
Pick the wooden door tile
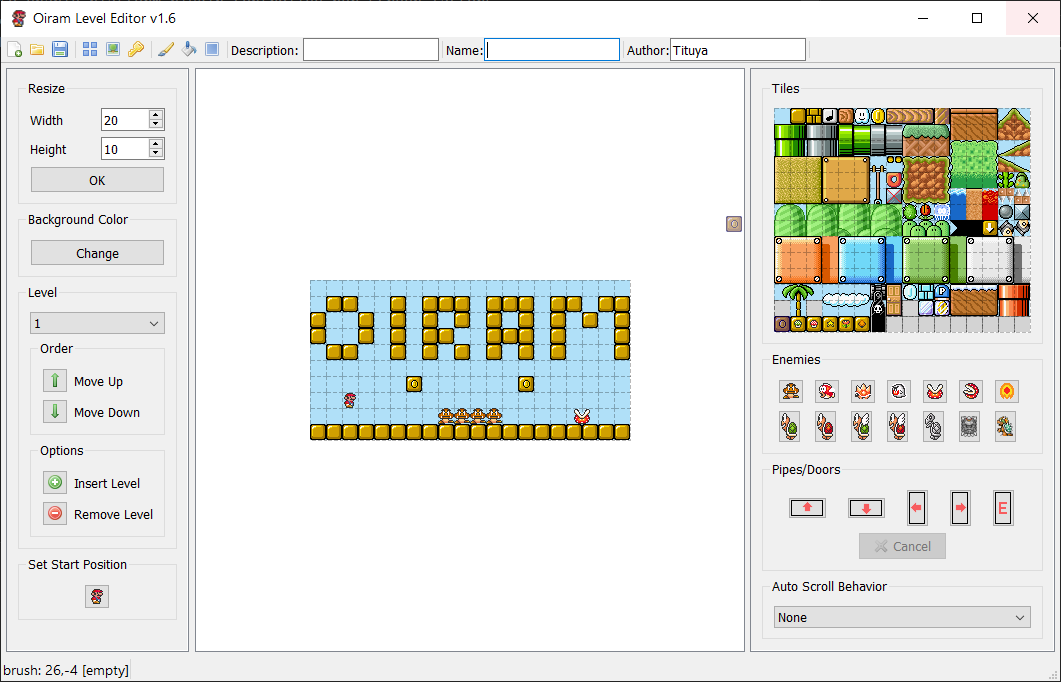894,300
